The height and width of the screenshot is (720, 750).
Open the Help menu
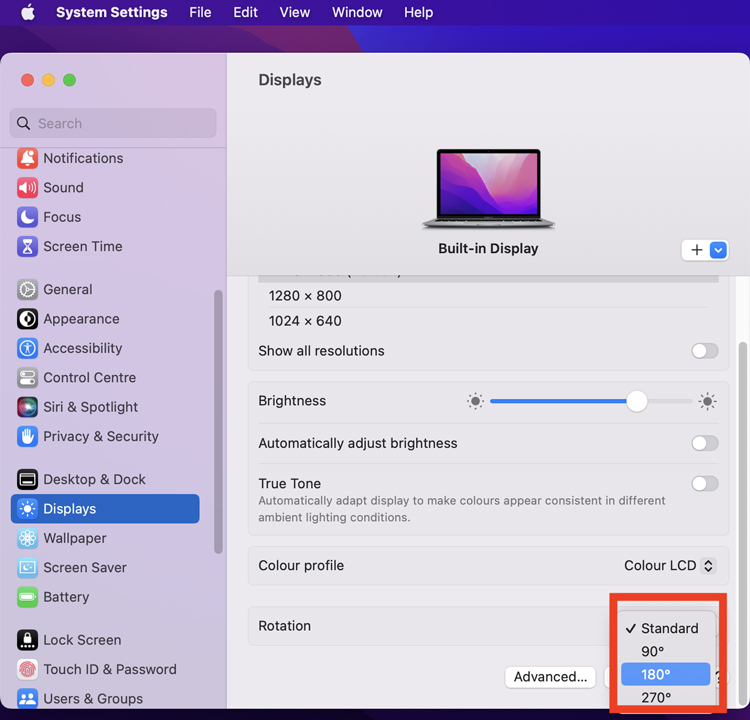(419, 12)
